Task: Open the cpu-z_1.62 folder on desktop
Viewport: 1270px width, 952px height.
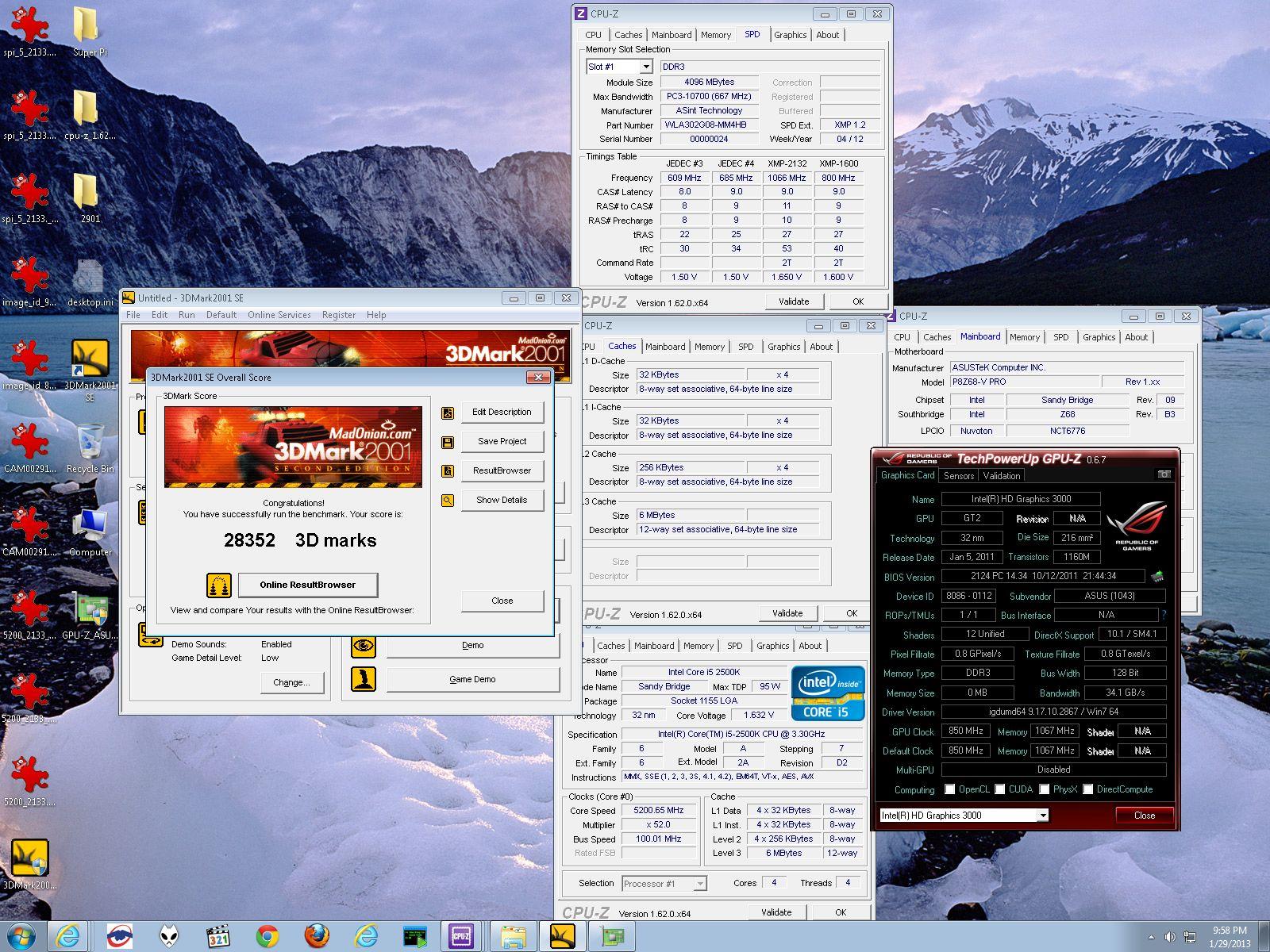Action: [x=90, y=116]
